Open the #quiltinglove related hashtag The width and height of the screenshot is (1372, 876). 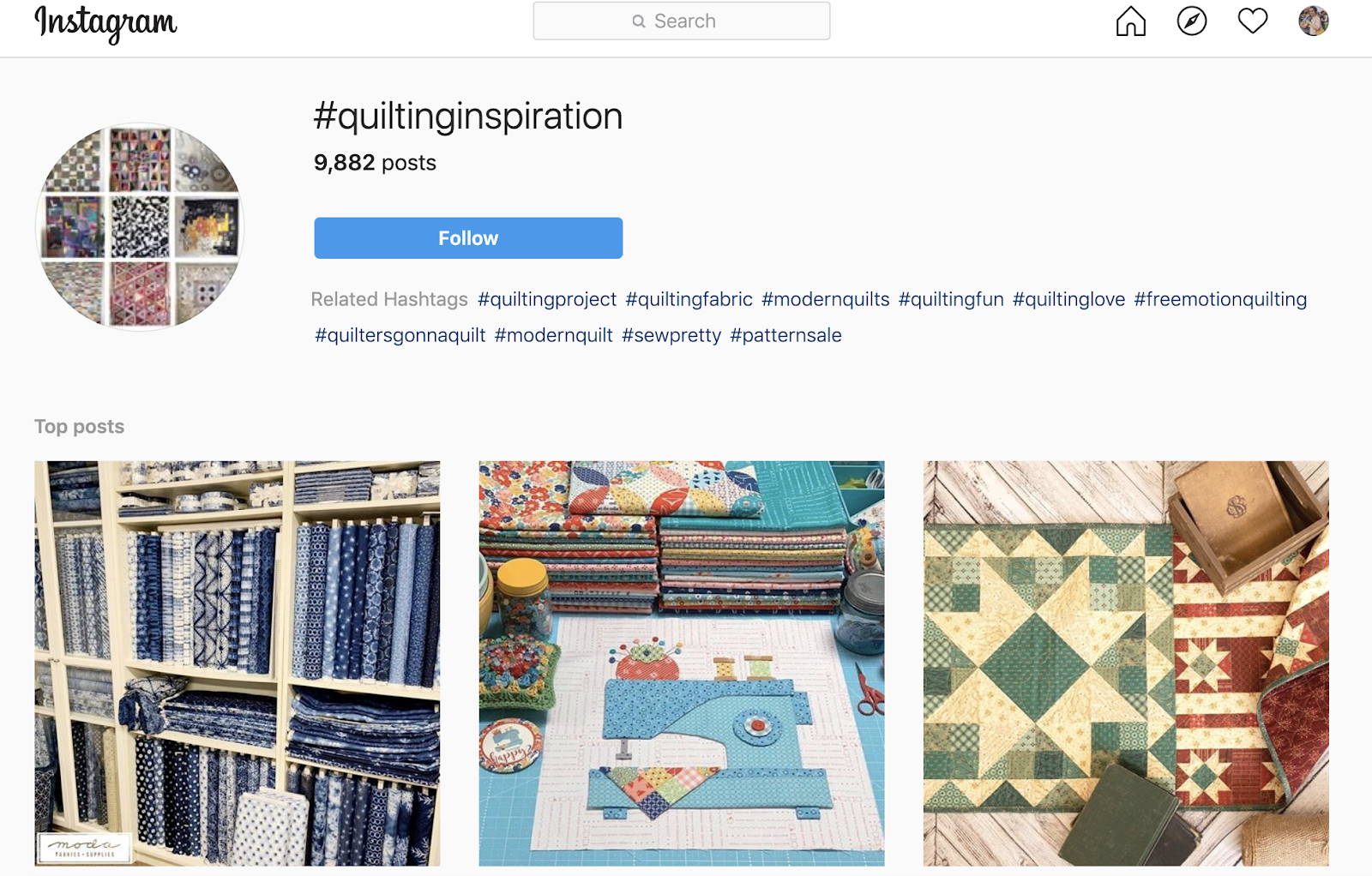pyautogui.click(x=1068, y=299)
